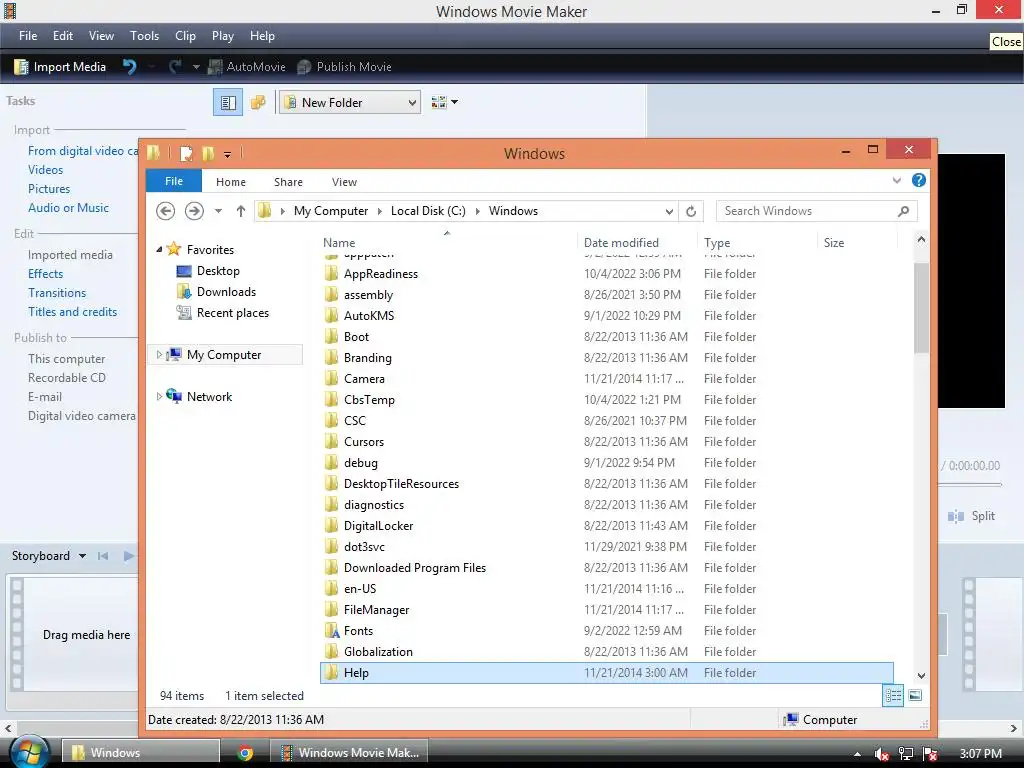Open the Play menu in Movie Maker
Image resolution: width=1024 pixels, height=768 pixels.
223,36
